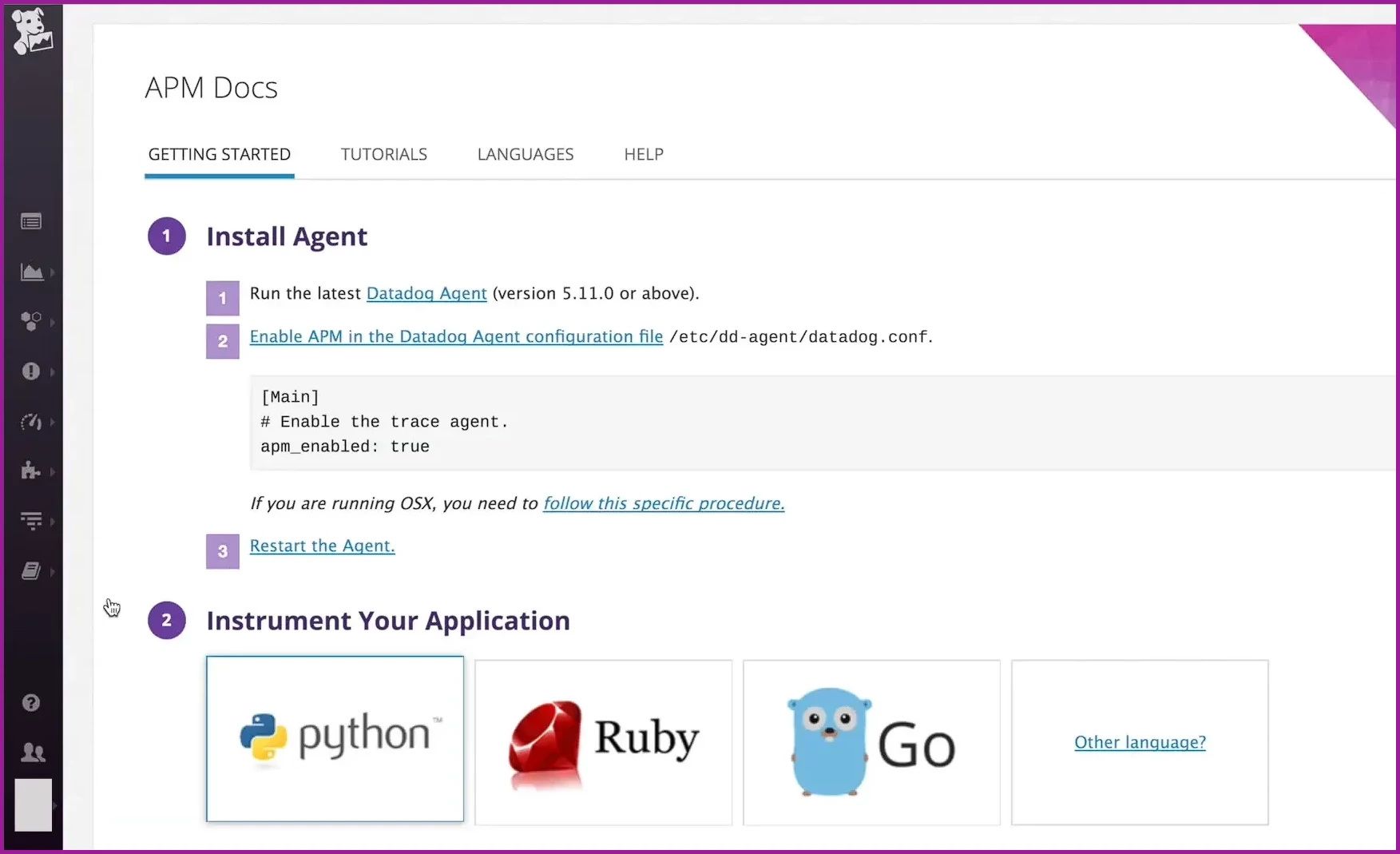Open the Metrics gauge sidebar icon
Screen dimensions: 1400x854
tap(31, 421)
